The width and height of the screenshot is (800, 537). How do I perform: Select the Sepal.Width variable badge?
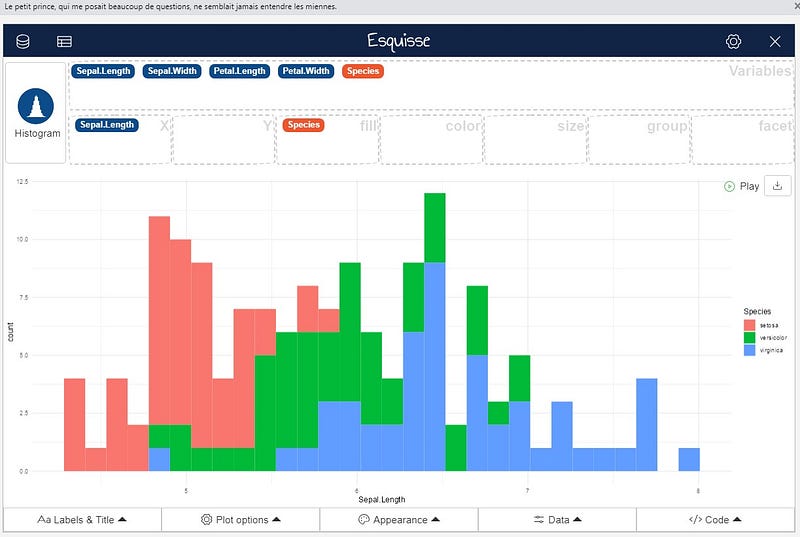[x=172, y=71]
